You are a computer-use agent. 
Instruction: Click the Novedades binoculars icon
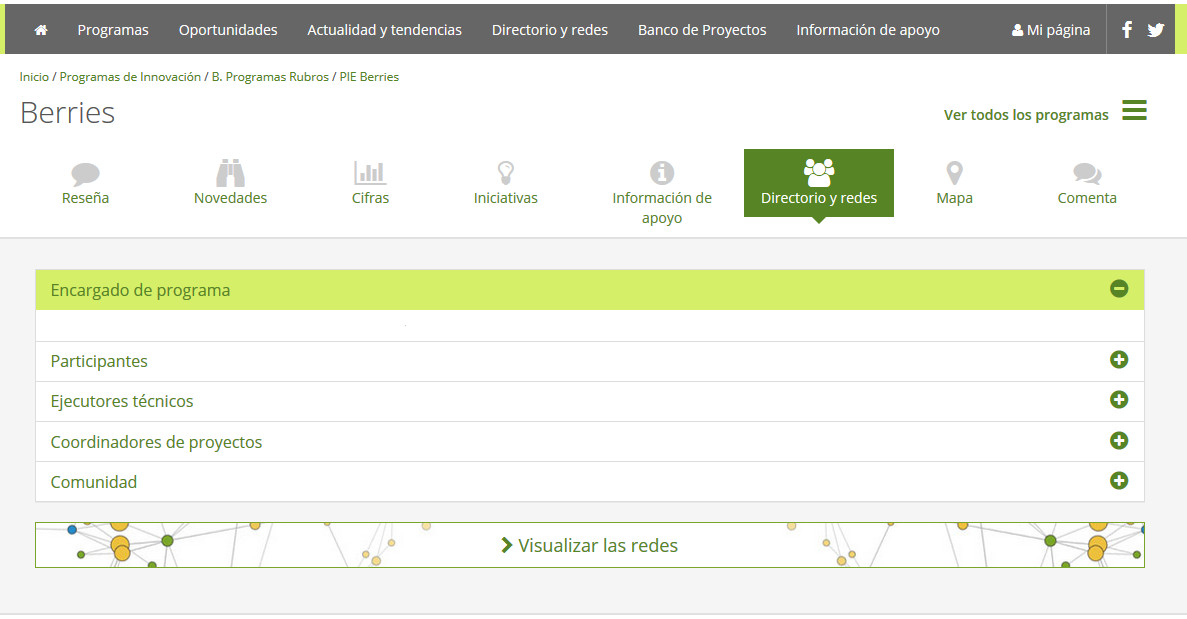click(230, 173)
